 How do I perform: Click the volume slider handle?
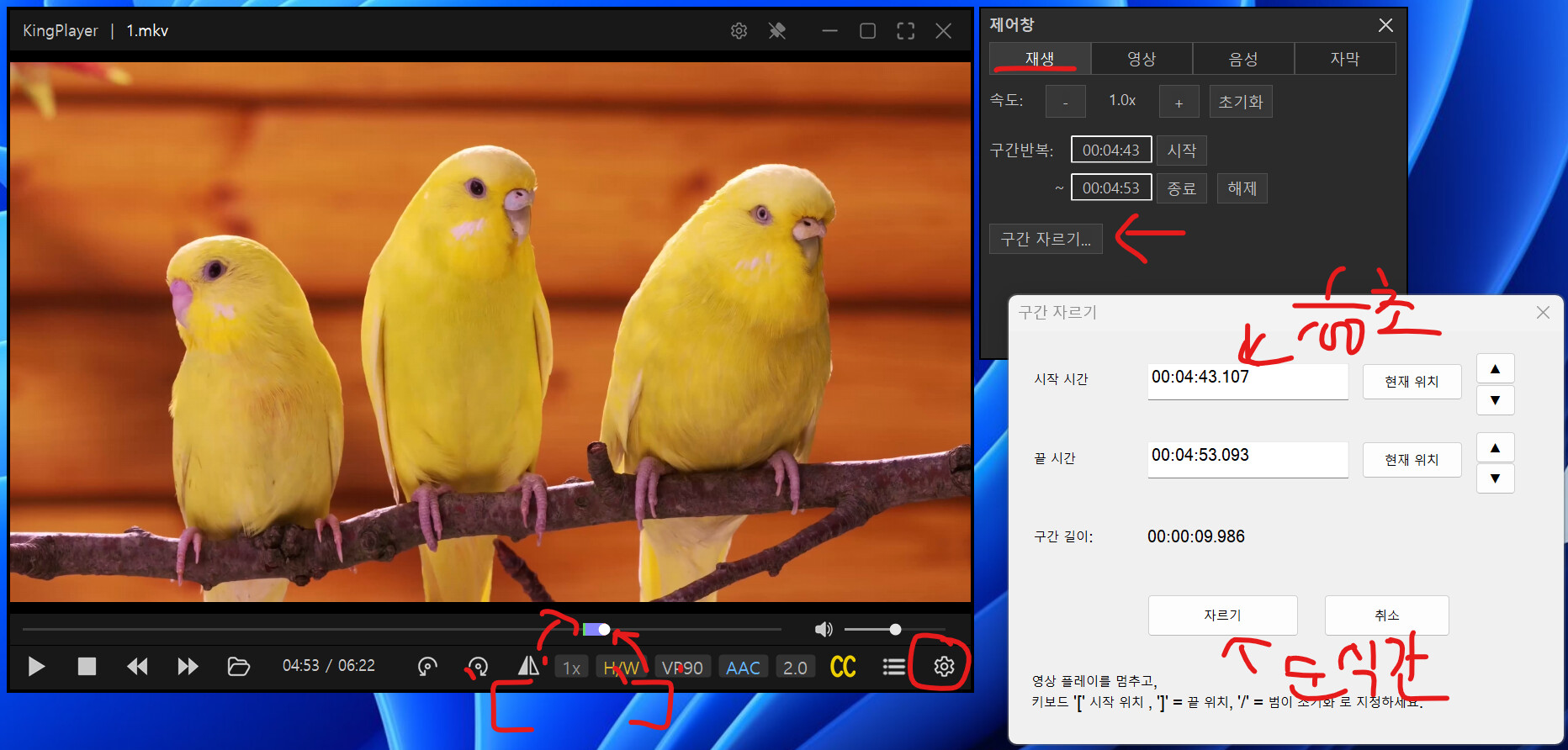[895, 629]
